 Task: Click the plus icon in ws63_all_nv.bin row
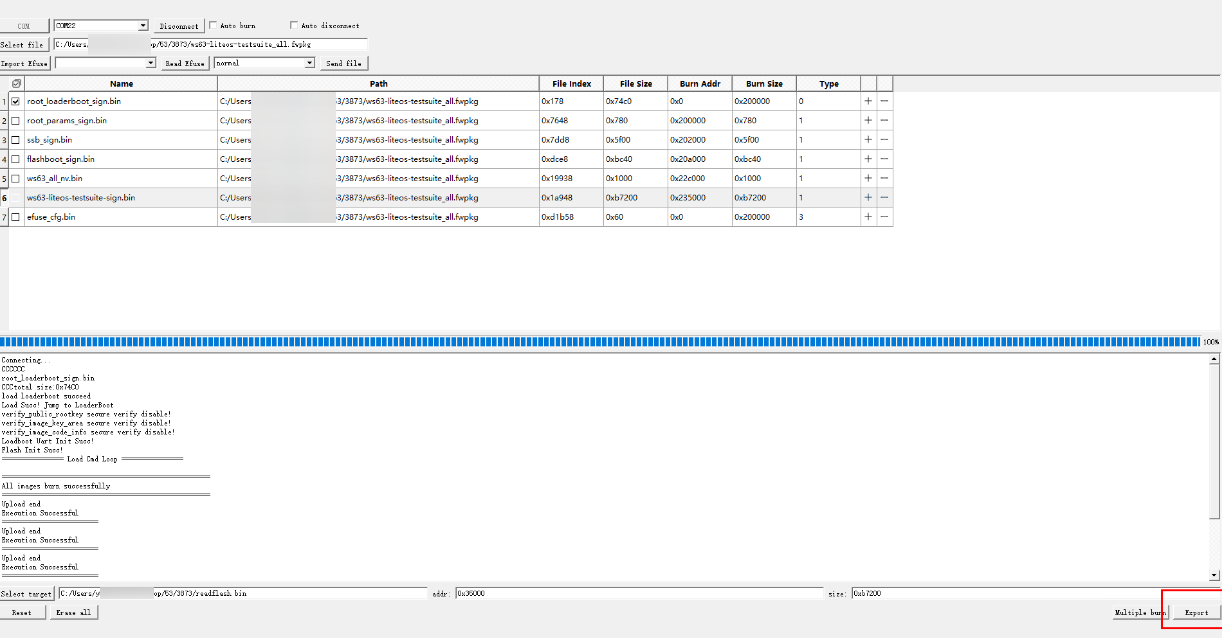click(x=868, y=178)
